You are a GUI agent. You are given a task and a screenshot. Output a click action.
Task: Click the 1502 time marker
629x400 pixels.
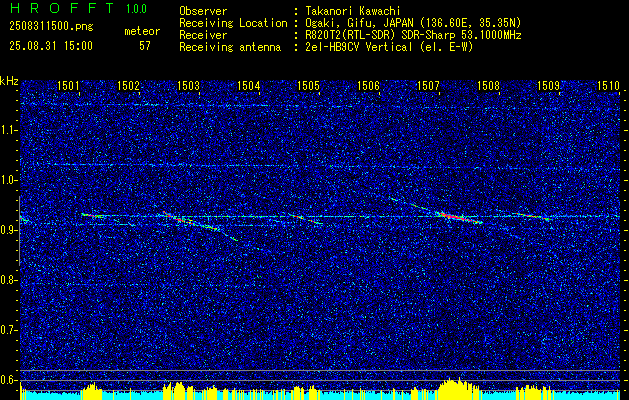(x=128, y=85)
